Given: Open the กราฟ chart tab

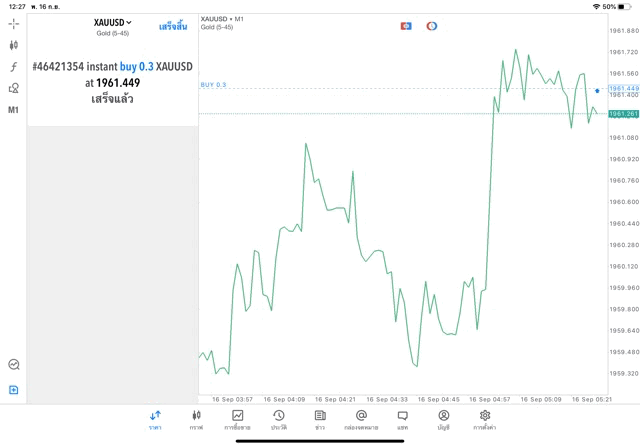Looking at the screenshot, I should 196,420.
